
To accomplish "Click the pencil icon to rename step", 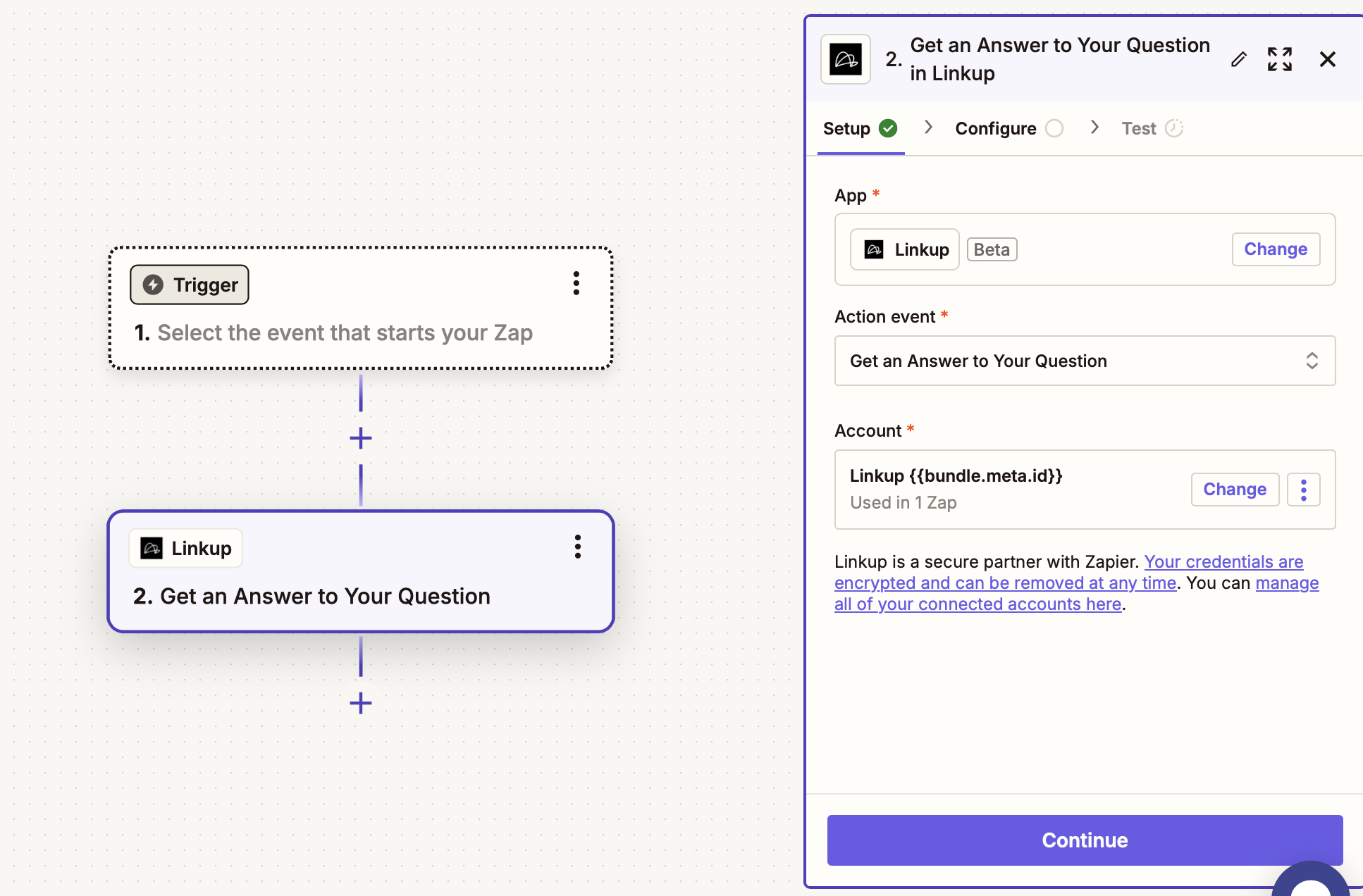I will point(1238,60).
